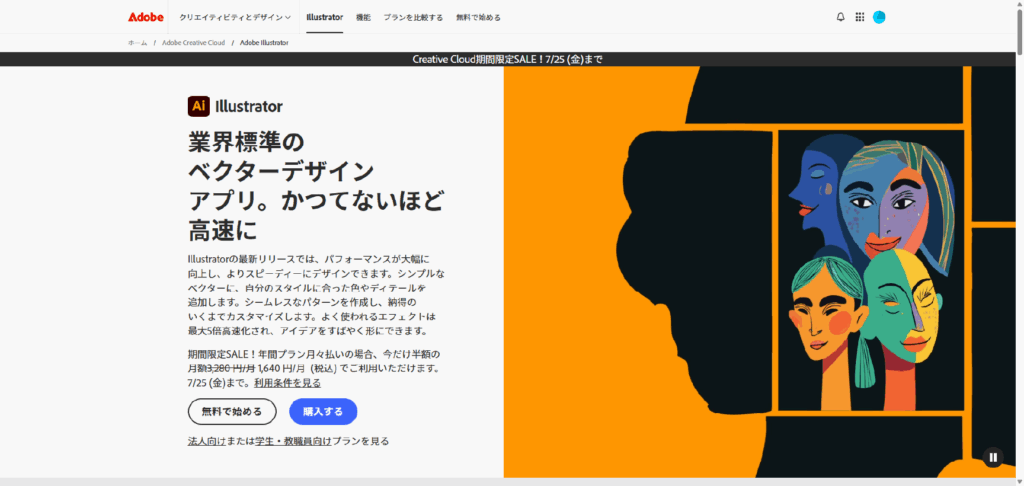This screenshot has height=486, width=1024.
Task: Open the notifications bell icon
Action: click(840, 18)
